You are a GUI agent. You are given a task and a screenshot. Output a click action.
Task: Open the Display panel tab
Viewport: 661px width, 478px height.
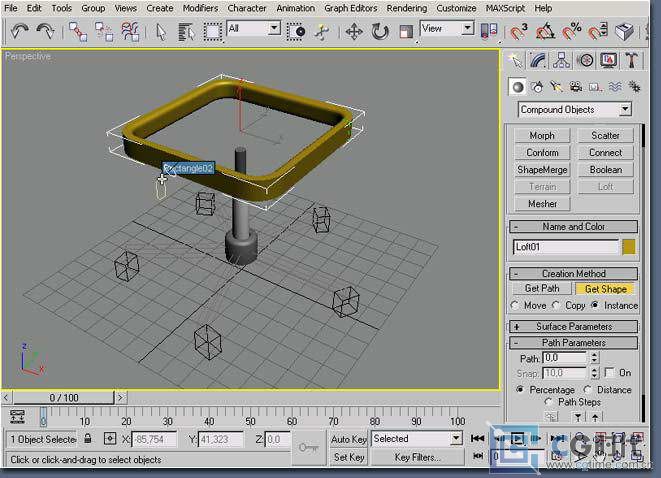(608, 61)
